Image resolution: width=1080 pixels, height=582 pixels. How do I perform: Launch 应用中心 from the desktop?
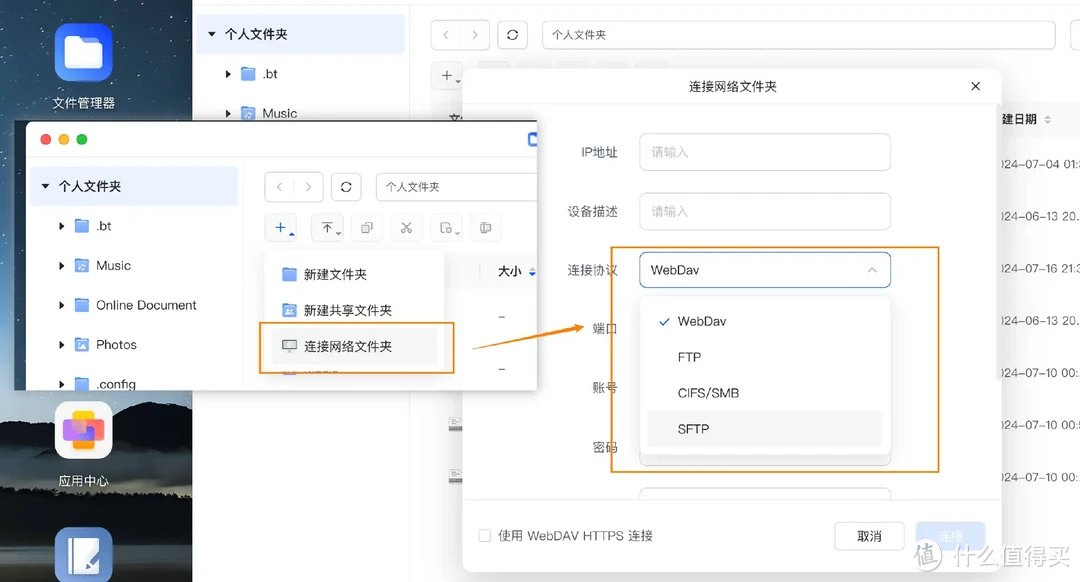tap(83, 430)
